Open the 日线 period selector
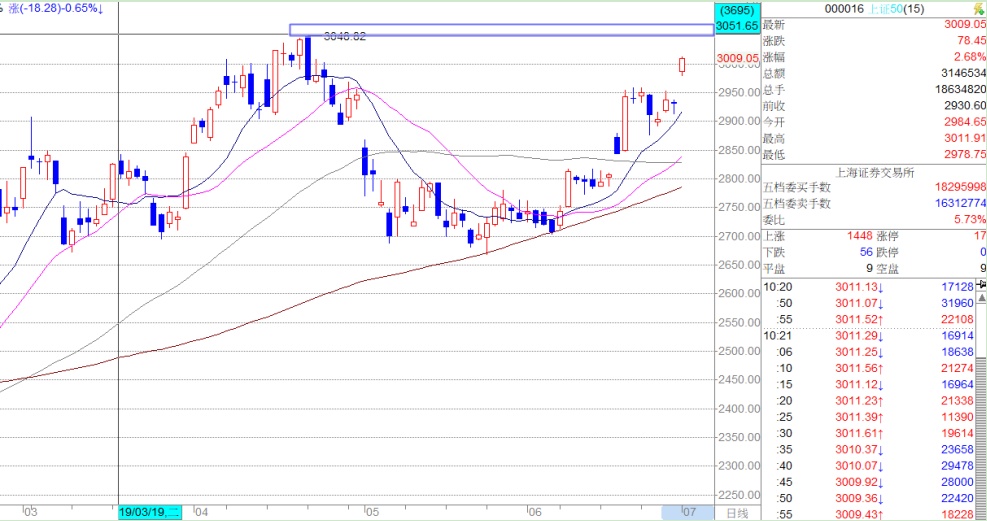 [x=737, y=513]
